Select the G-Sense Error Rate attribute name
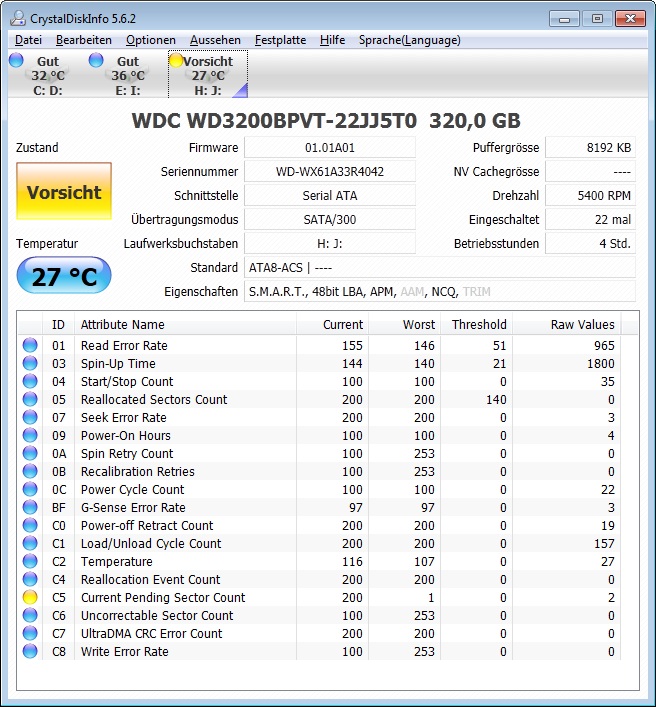656x707 pixels. click(133, 507)
